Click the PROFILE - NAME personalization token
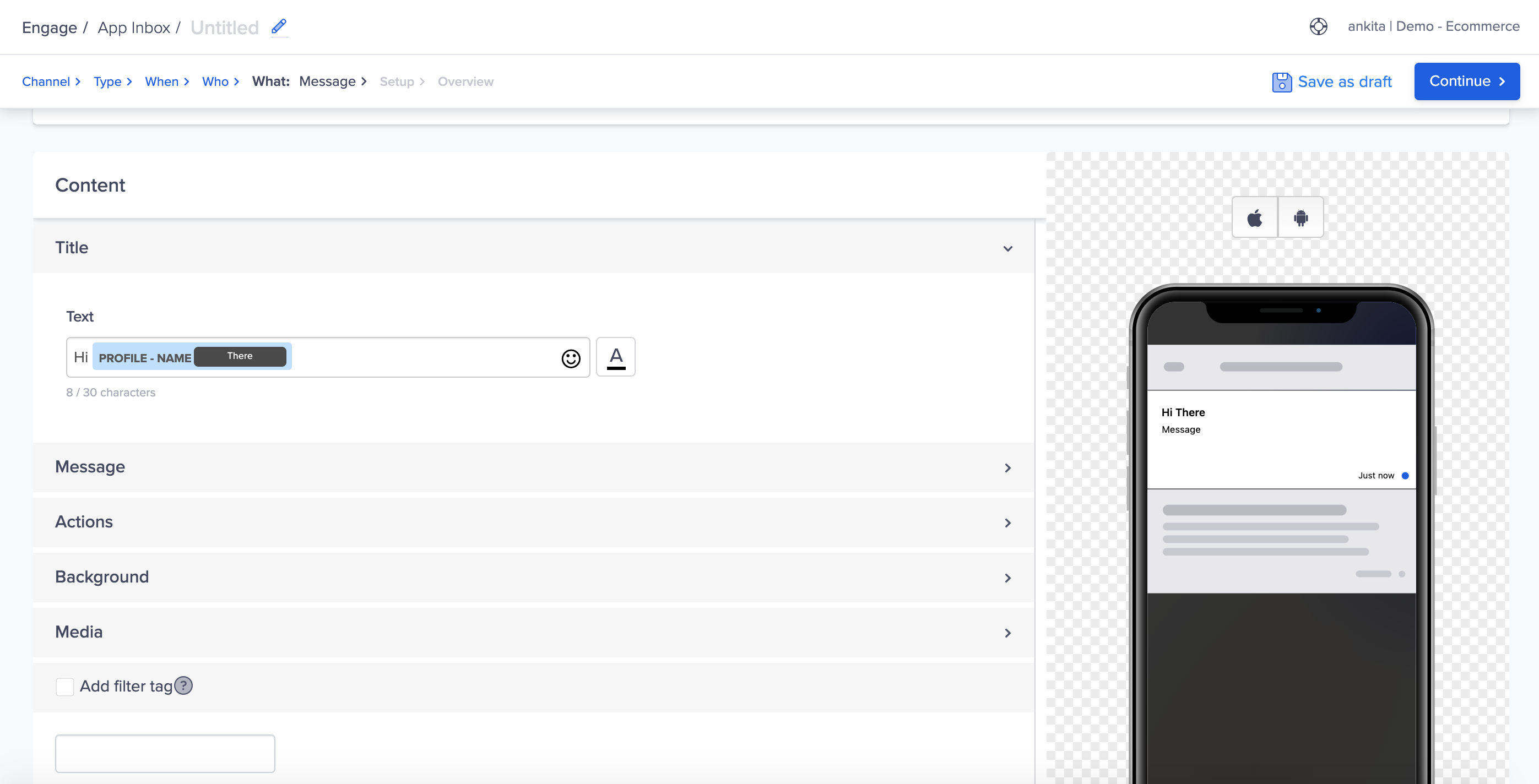This screenshot has height=784, width=1539. 144,358
